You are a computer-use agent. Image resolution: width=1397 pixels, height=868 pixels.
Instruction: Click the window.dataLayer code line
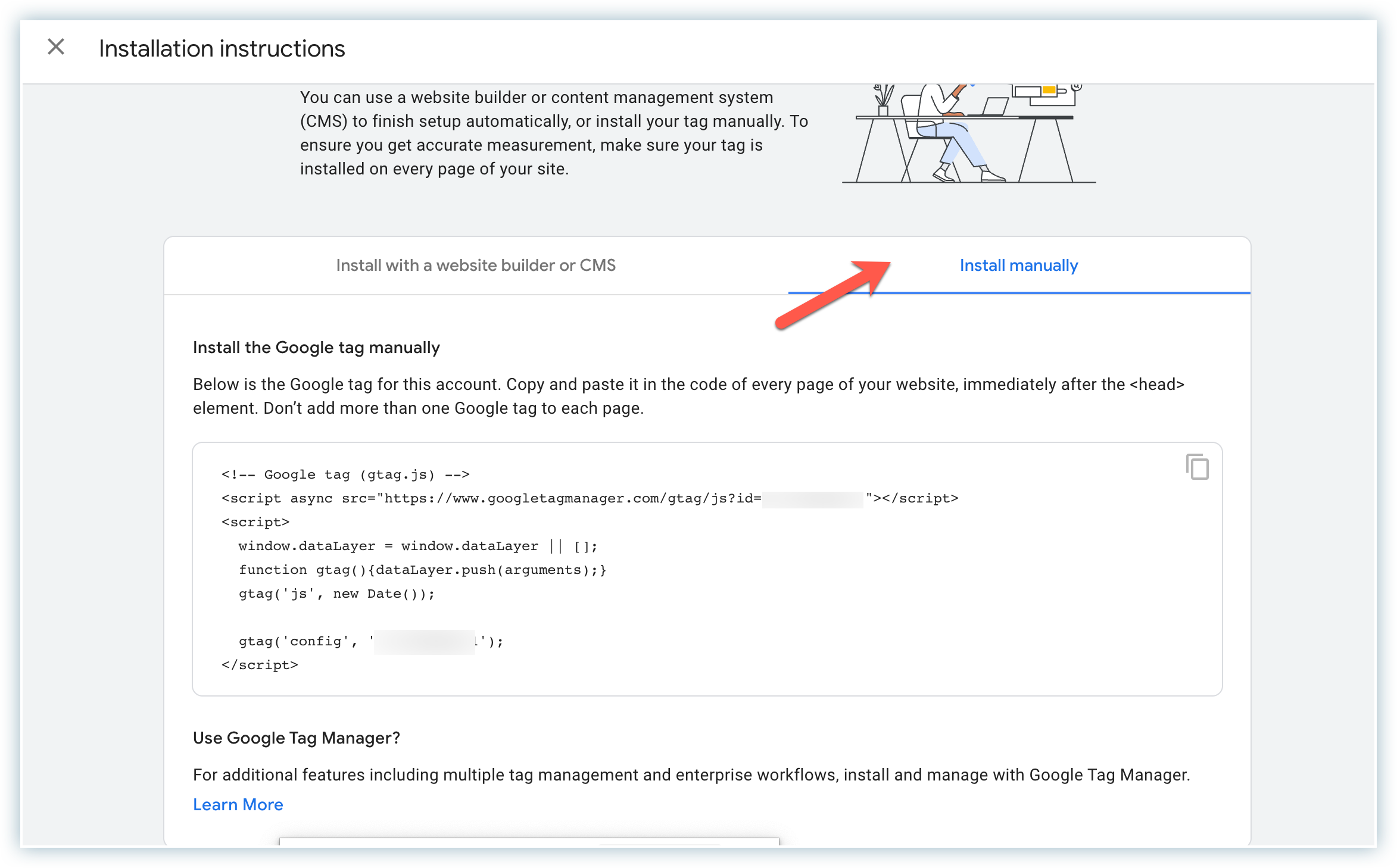pos(417,546)
